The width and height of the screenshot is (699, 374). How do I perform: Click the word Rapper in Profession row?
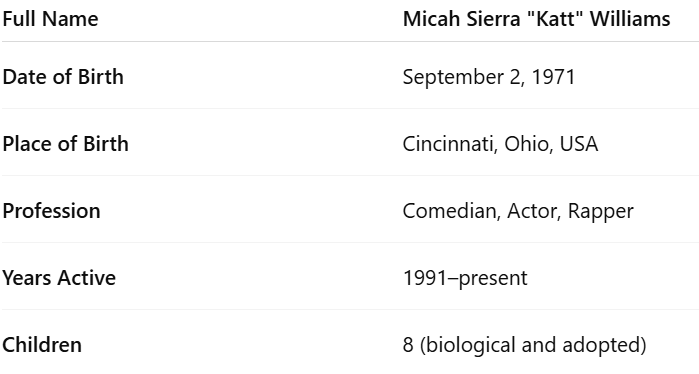coord(600,212)
